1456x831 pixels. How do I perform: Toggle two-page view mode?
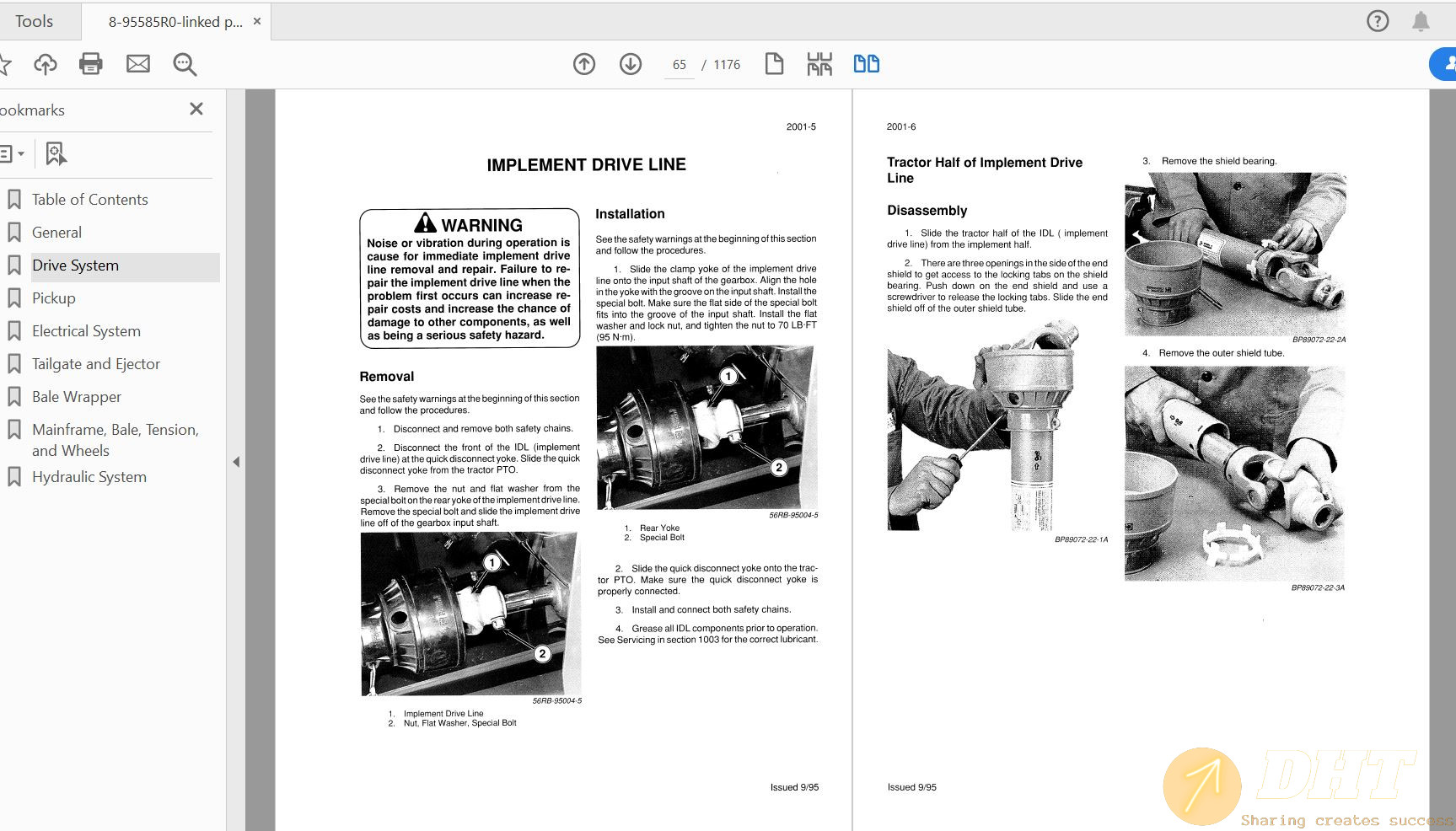[x=866, y=64]
